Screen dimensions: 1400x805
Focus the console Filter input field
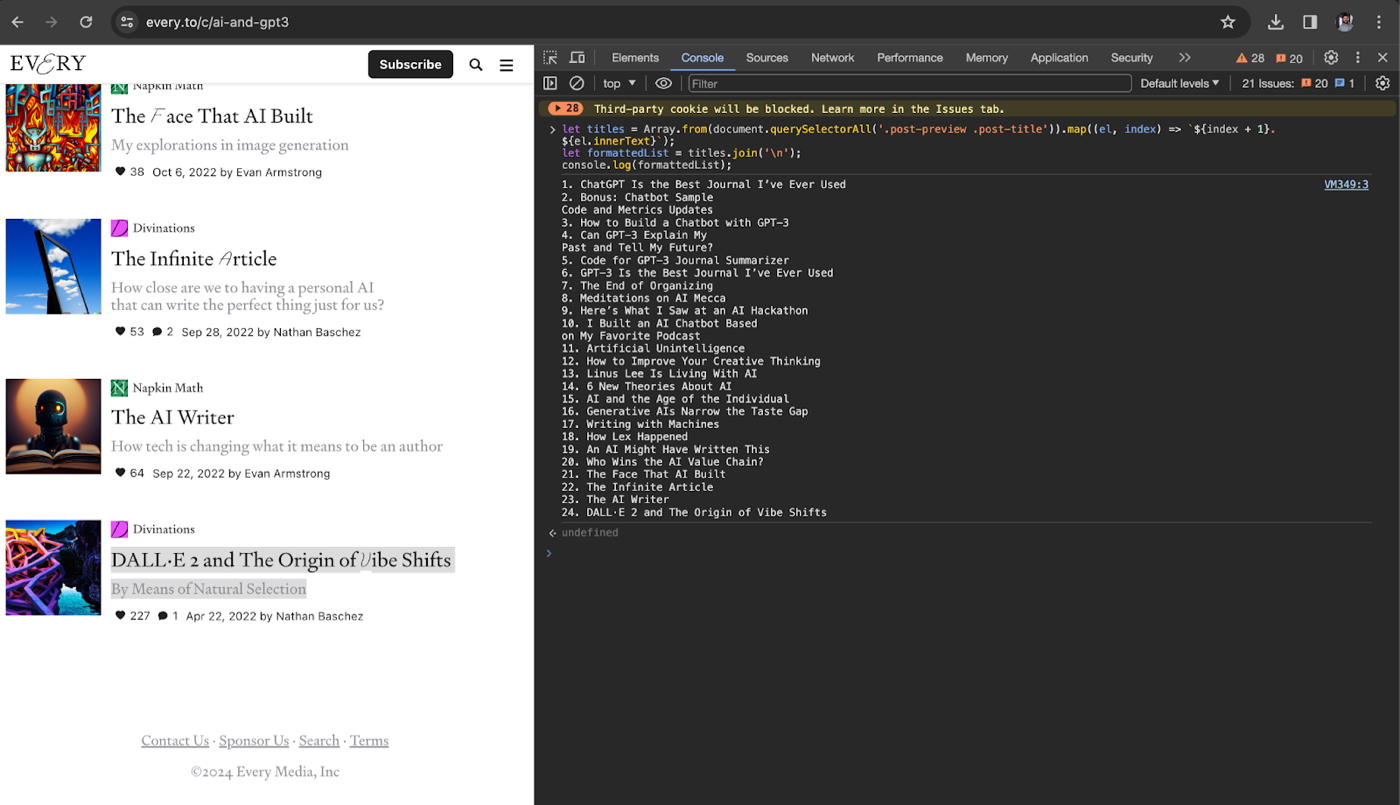[909, 84]
